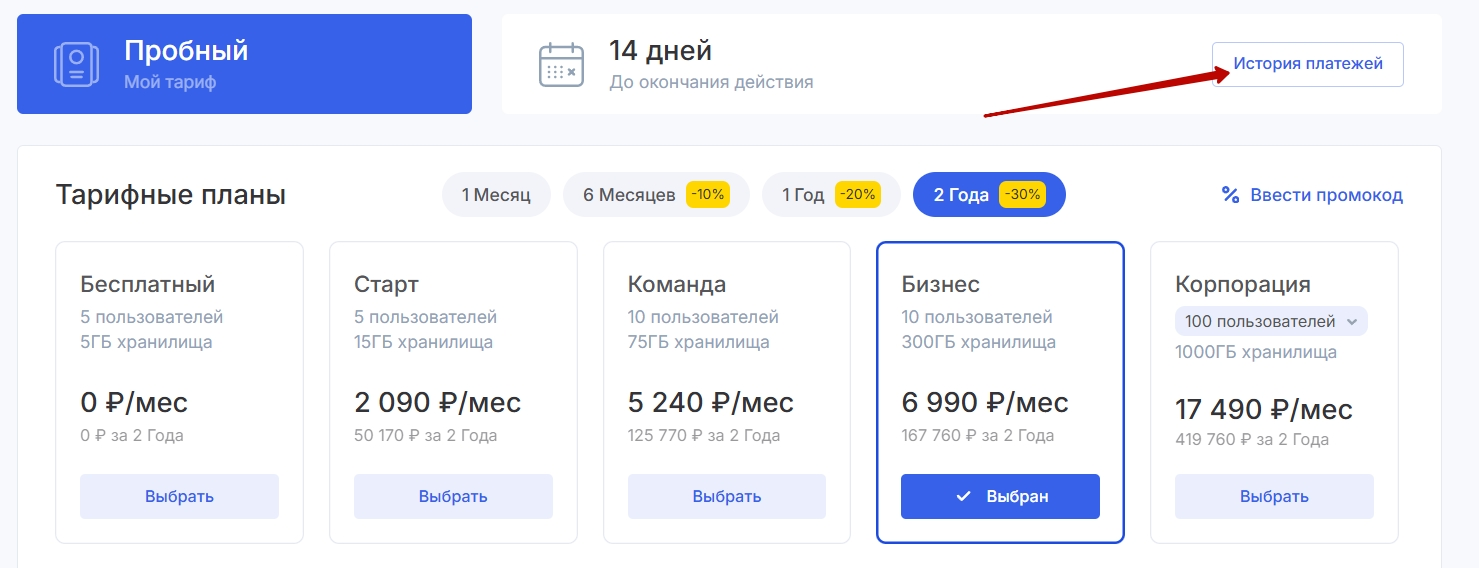Click the -20% discount badge

(857, 195)
